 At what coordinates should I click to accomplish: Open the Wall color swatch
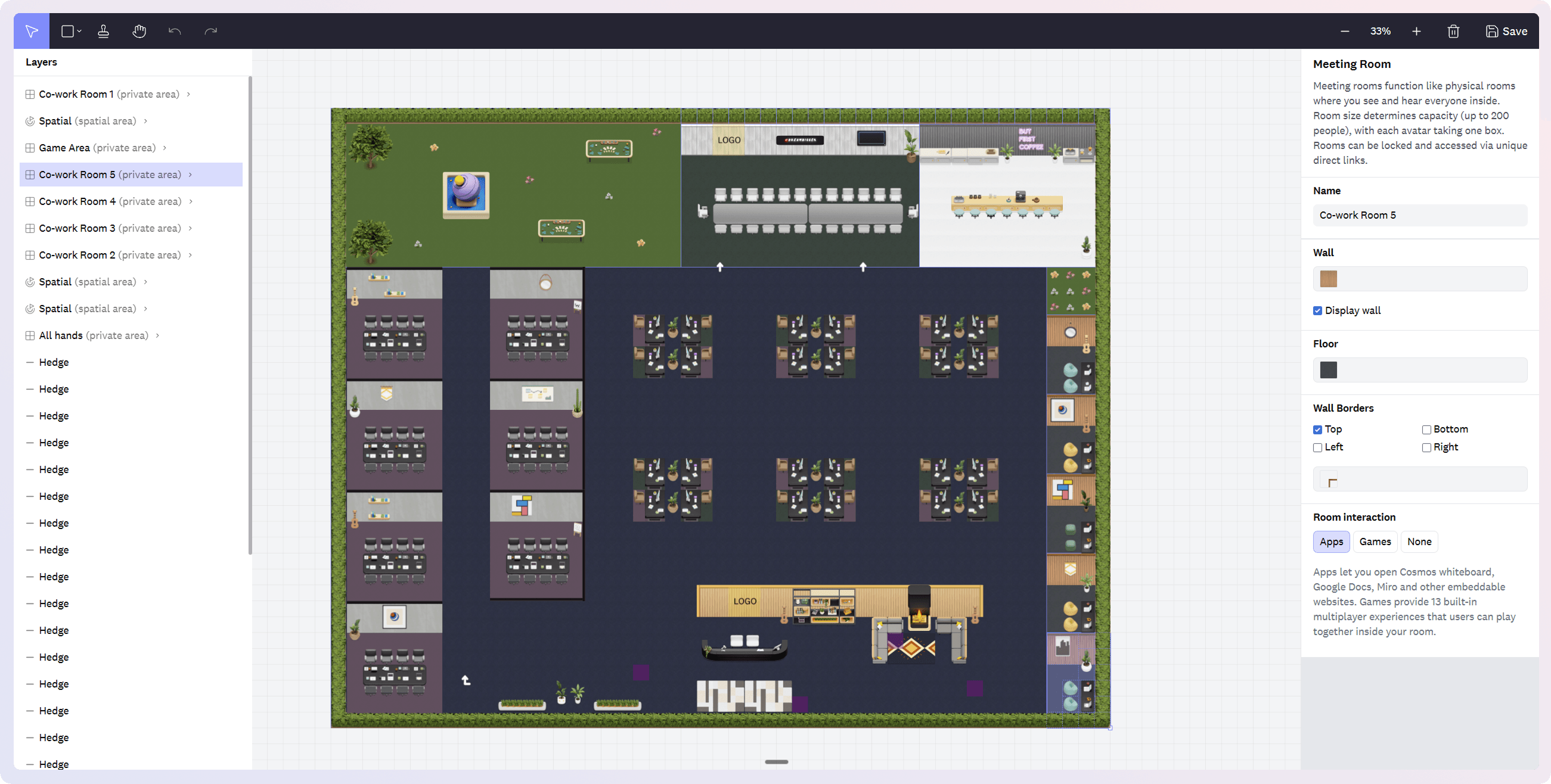pos(1328,279)
